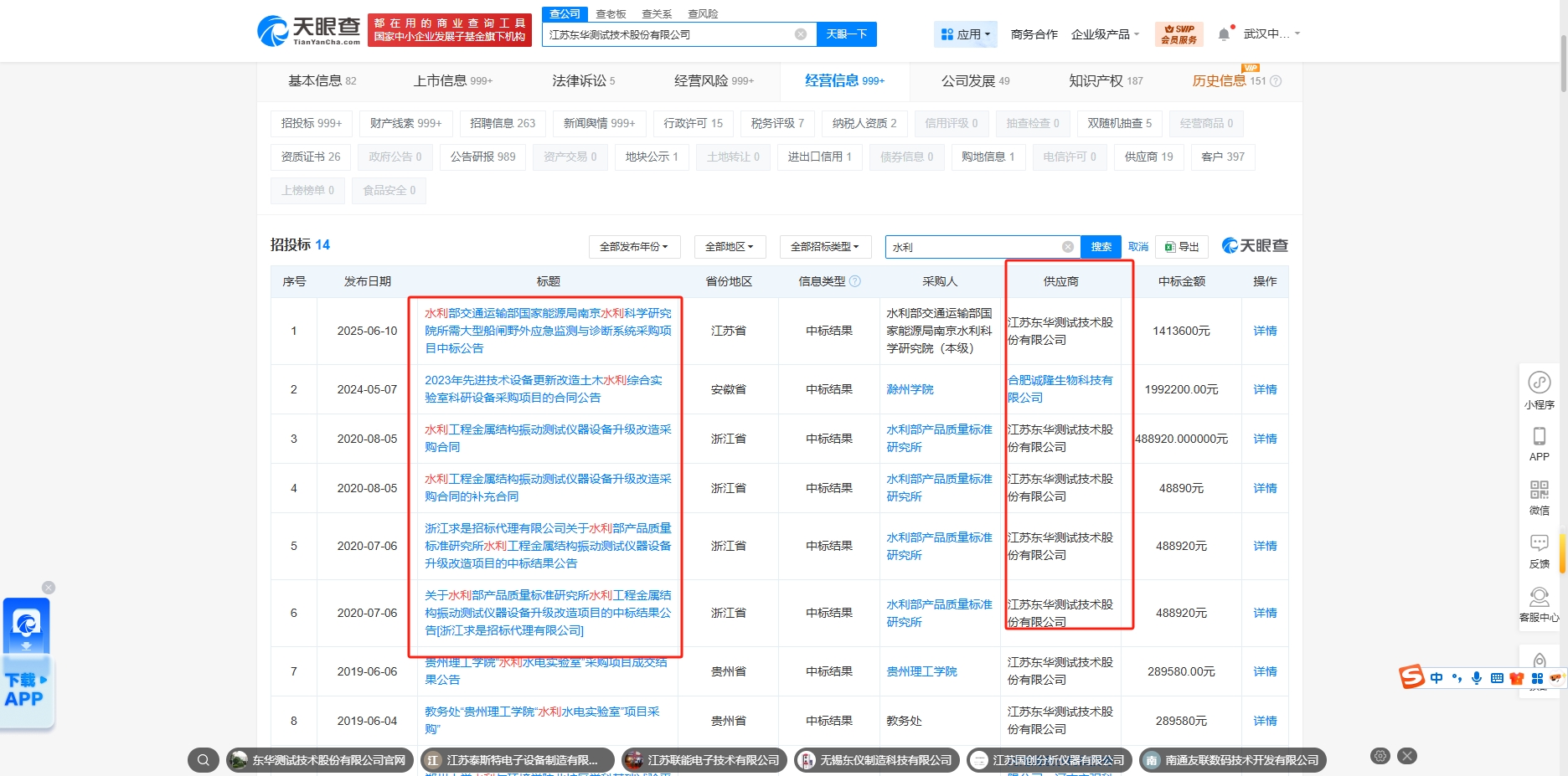1568x776 pixels.
Task: Open 商务合作 link
Action: point(1034,34)
